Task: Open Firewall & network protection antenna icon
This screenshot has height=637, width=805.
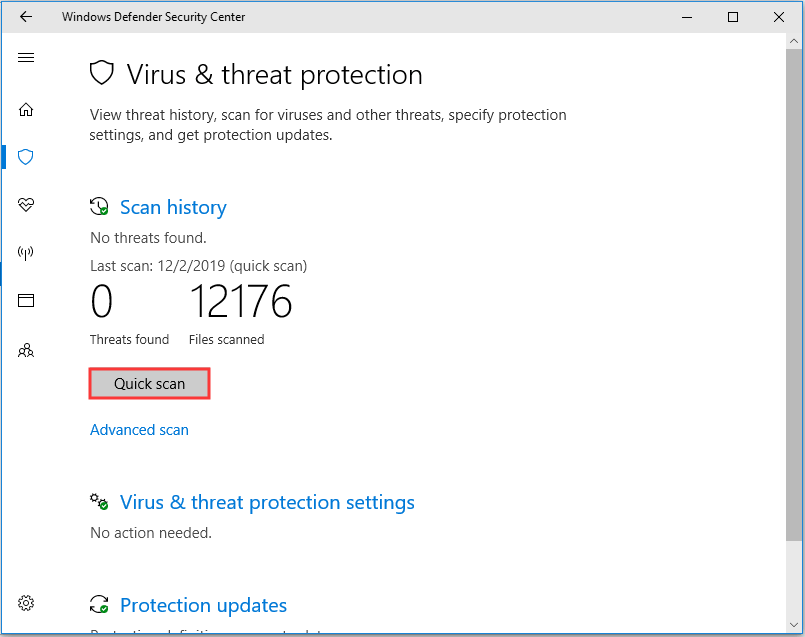Action: pyautogui.click(x=26, y=253)
